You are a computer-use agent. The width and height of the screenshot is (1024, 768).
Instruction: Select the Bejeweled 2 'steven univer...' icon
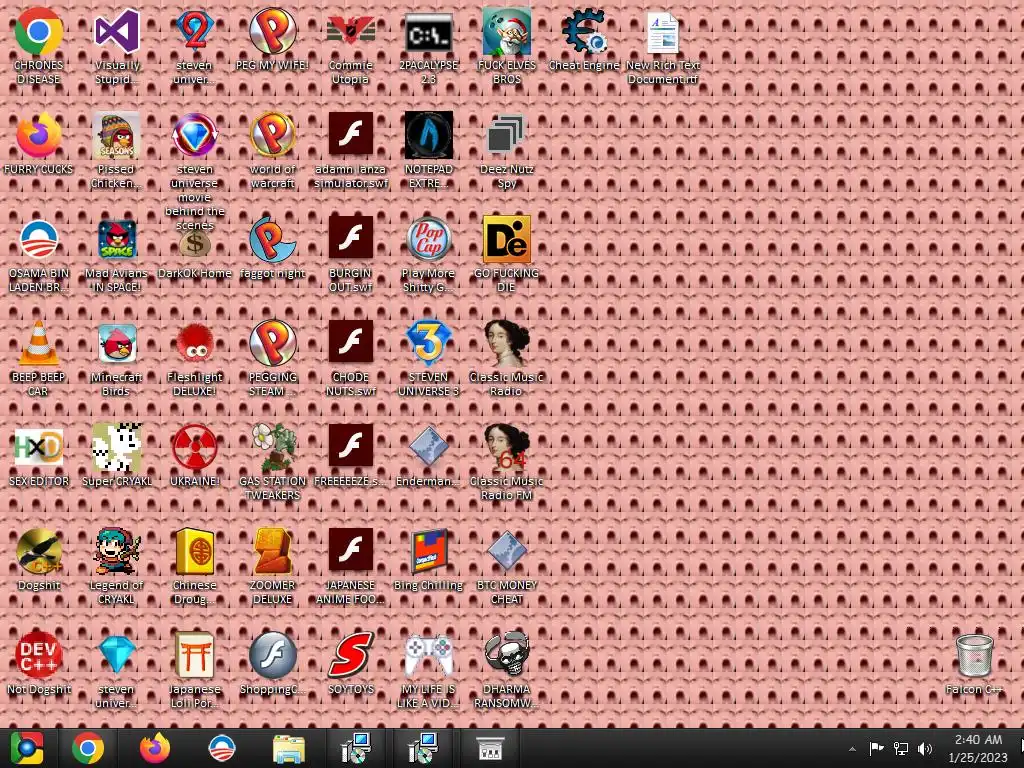(x=195, y=46)
